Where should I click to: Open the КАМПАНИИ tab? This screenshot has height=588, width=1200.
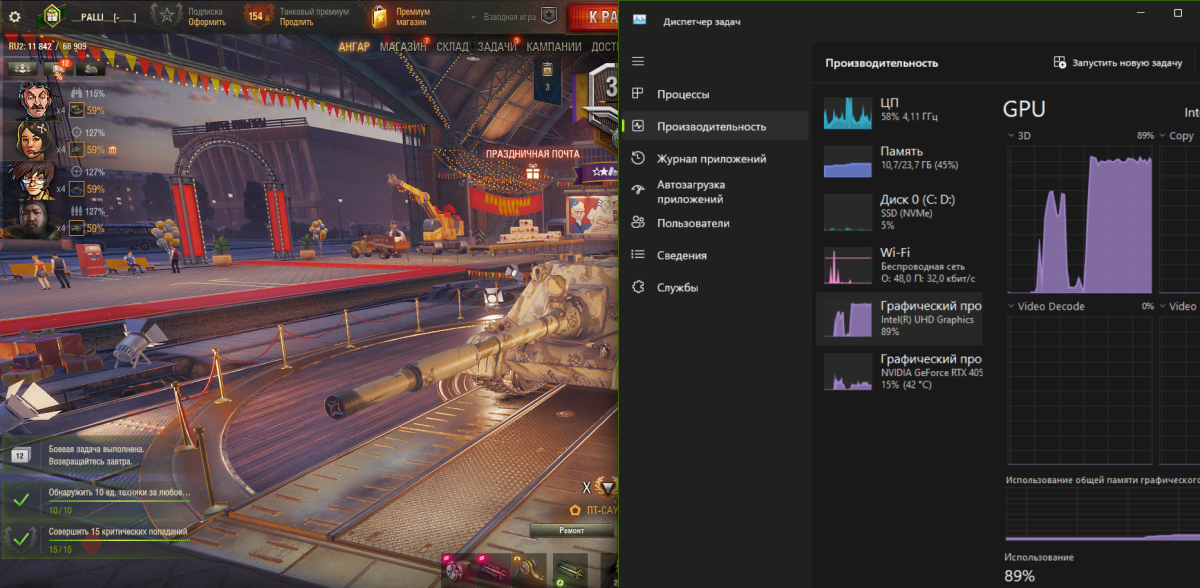554,46
